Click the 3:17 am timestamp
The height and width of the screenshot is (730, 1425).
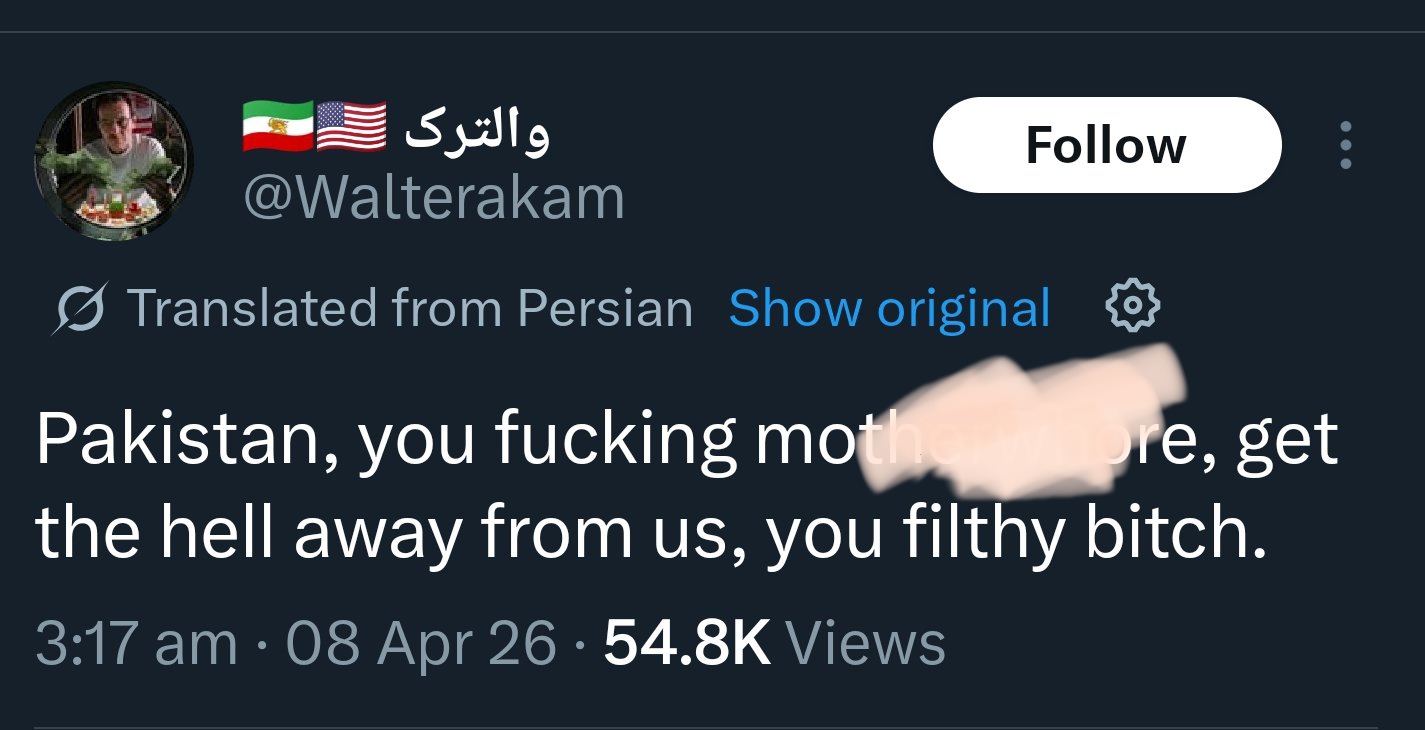[x=136, y=642]
